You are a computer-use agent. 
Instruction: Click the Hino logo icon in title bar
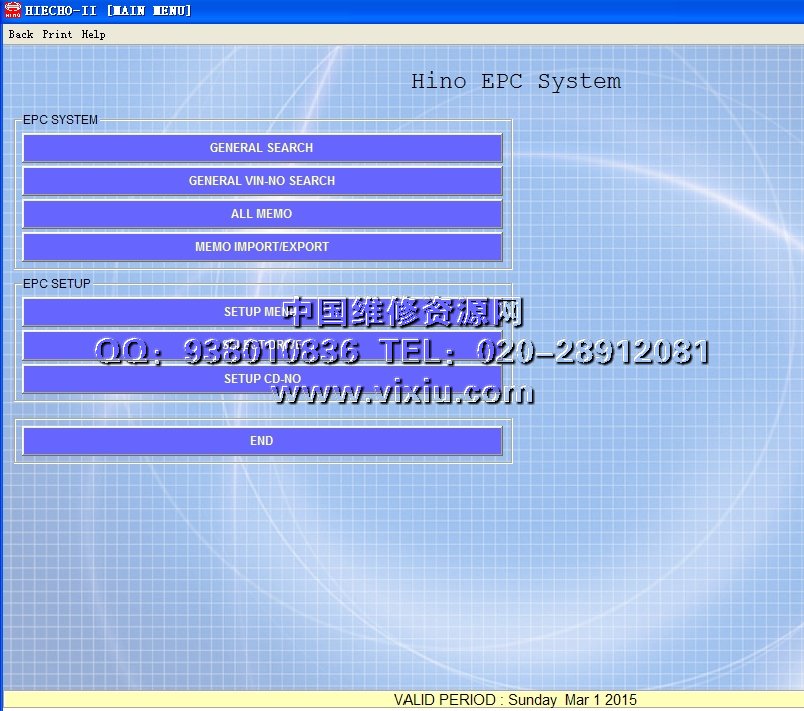pos(12,10)
